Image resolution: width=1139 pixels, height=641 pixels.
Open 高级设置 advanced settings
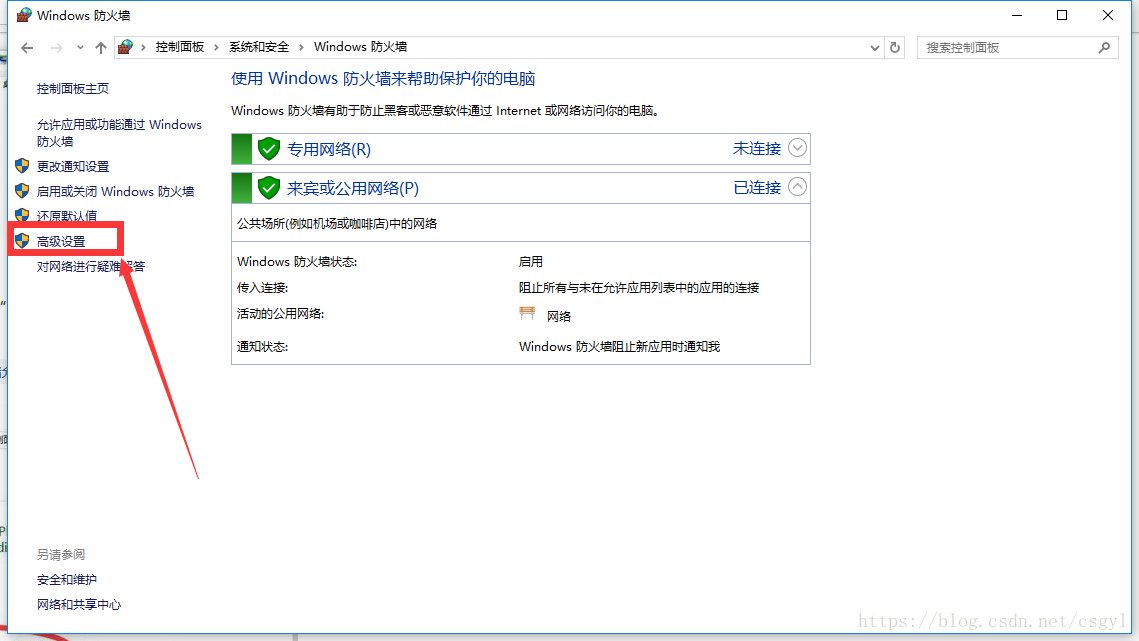point(61,241)
